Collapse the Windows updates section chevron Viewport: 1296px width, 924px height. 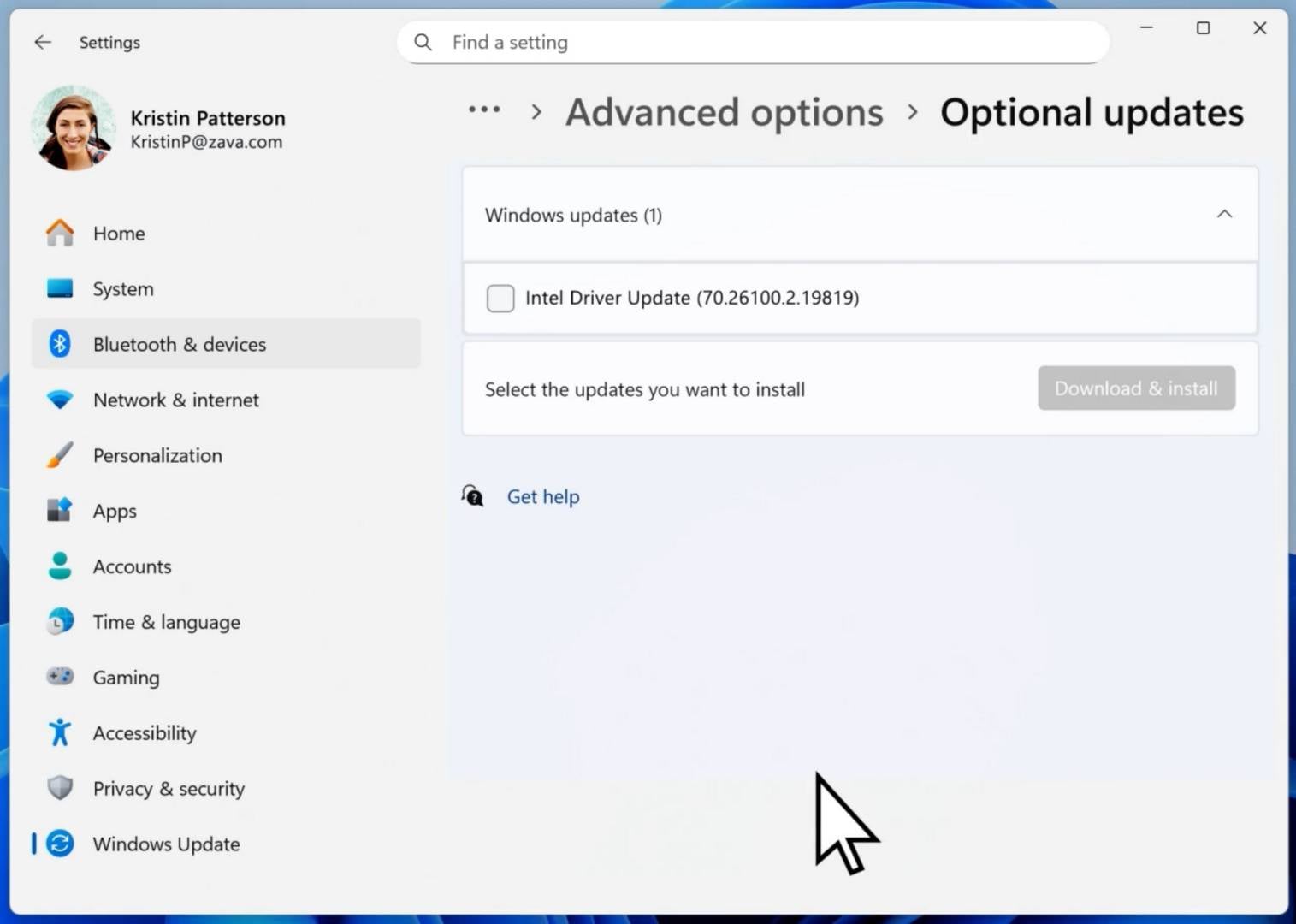[x=1224, y=214]
